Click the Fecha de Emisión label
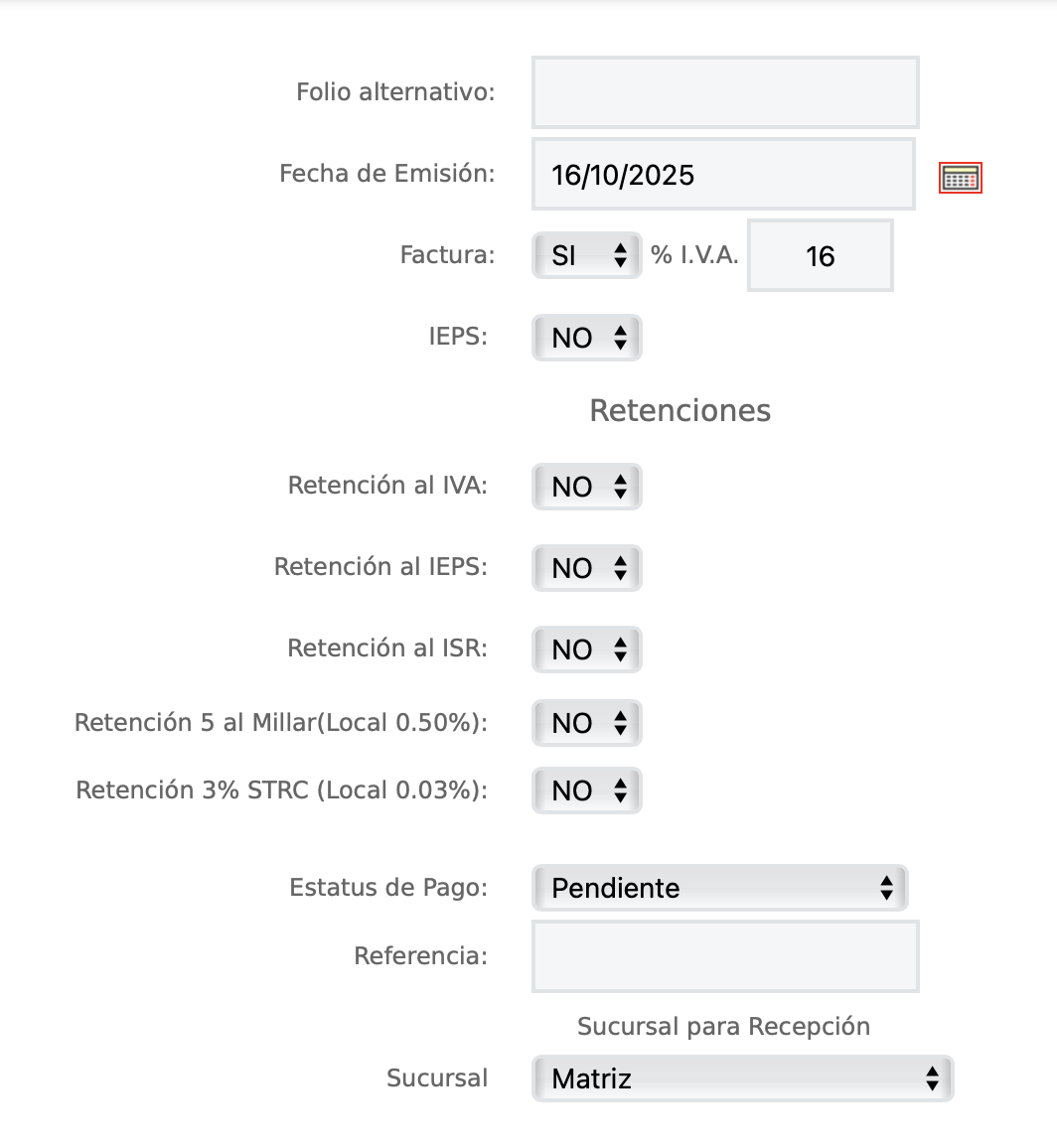 coord(387,174)
